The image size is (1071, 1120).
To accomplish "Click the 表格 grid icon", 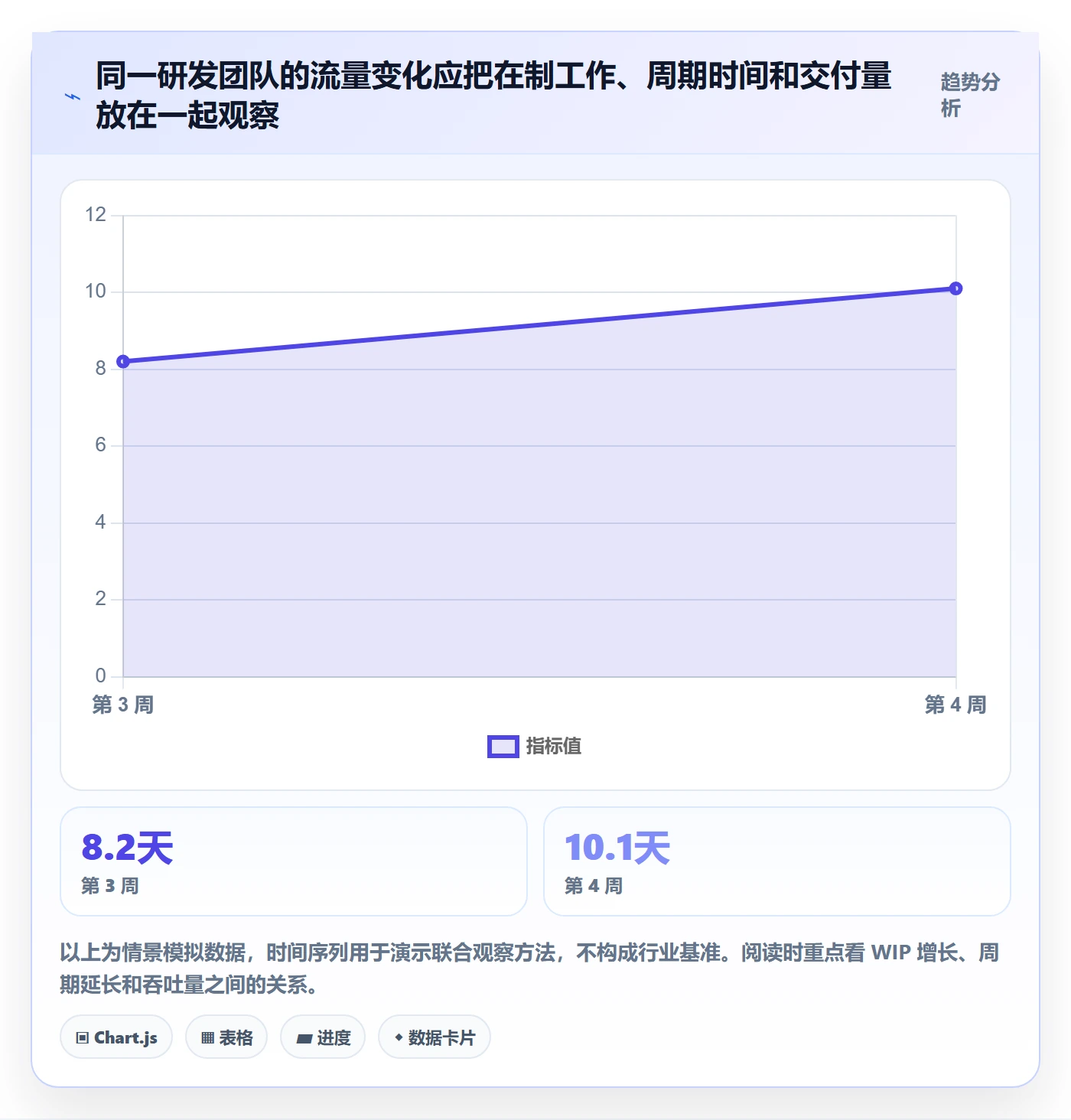I will pyautogui.click(x=207, y=1038).
